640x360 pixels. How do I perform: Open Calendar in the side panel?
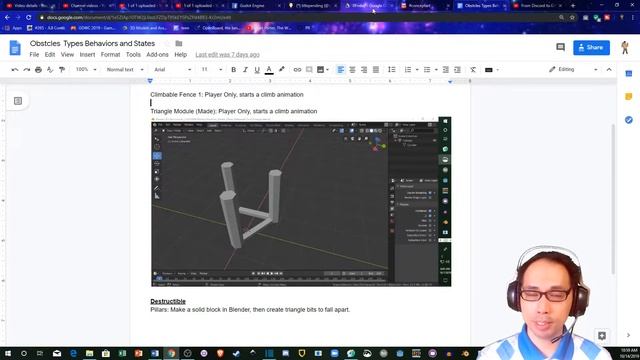coord(629,73)
